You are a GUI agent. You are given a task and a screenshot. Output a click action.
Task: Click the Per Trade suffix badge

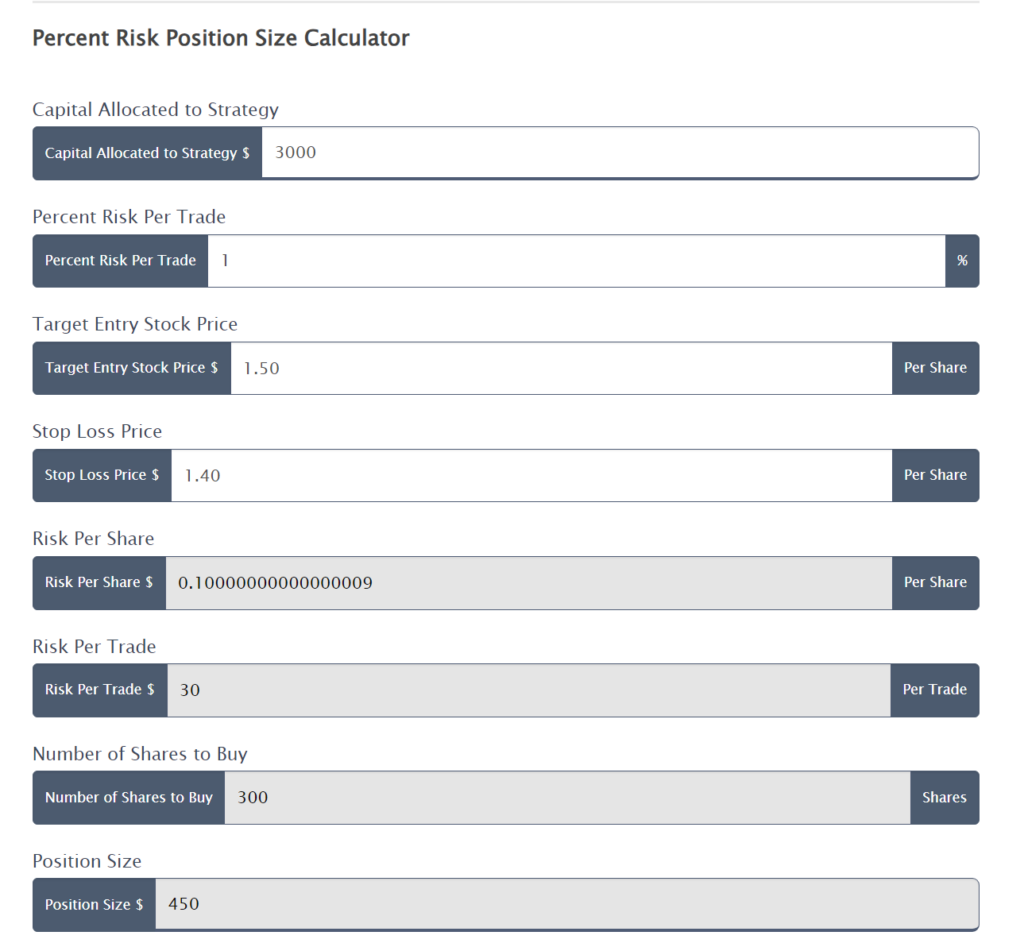point(934,690)
